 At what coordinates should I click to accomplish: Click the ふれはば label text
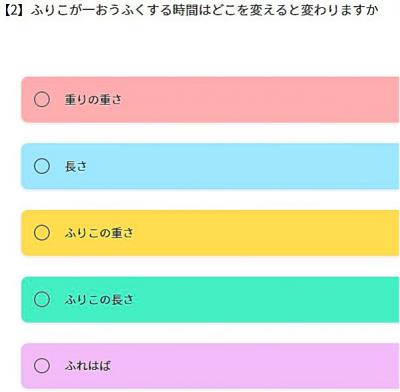click(88, 366)
